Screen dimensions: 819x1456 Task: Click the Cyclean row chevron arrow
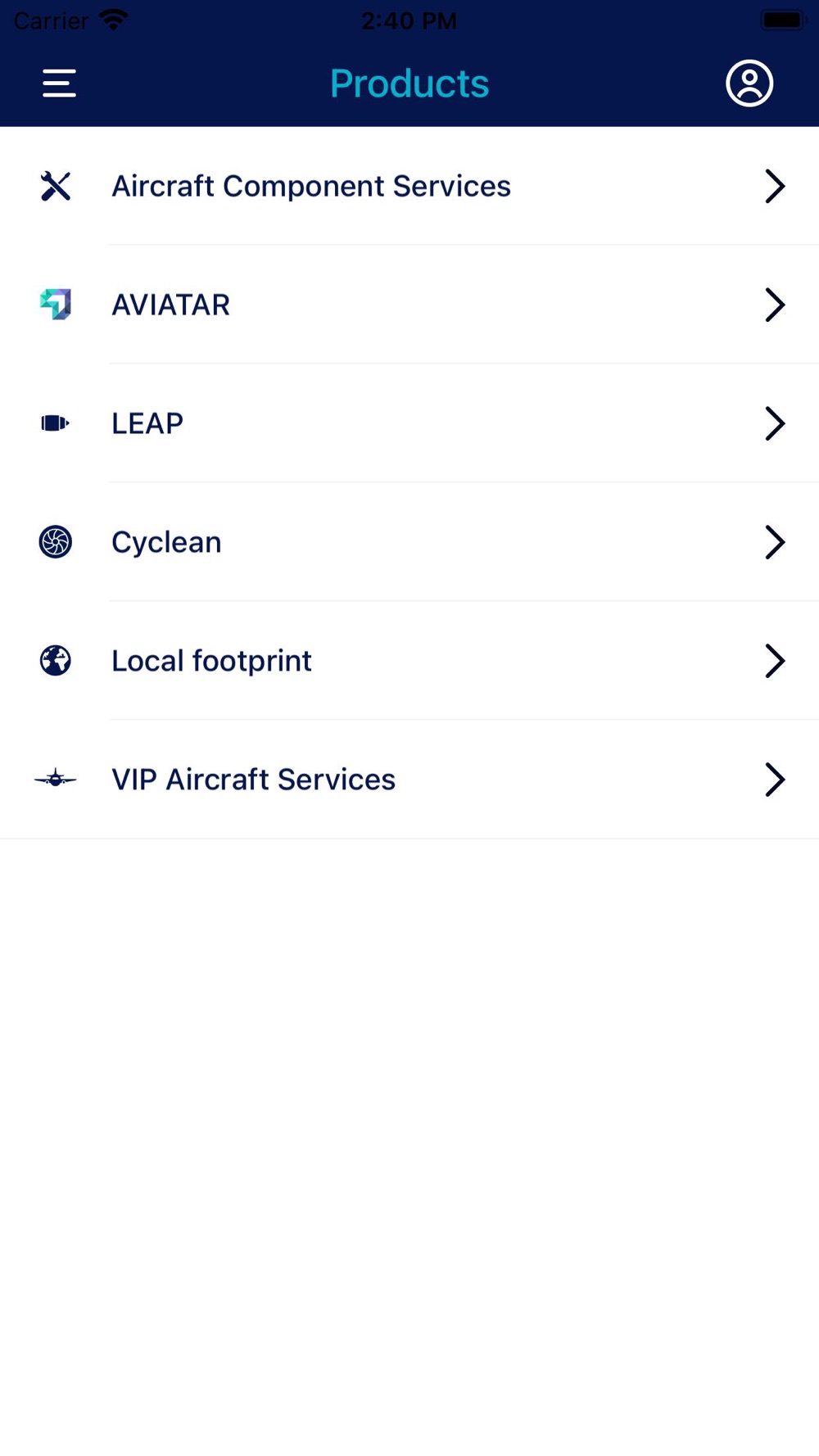tap(774, 542)
